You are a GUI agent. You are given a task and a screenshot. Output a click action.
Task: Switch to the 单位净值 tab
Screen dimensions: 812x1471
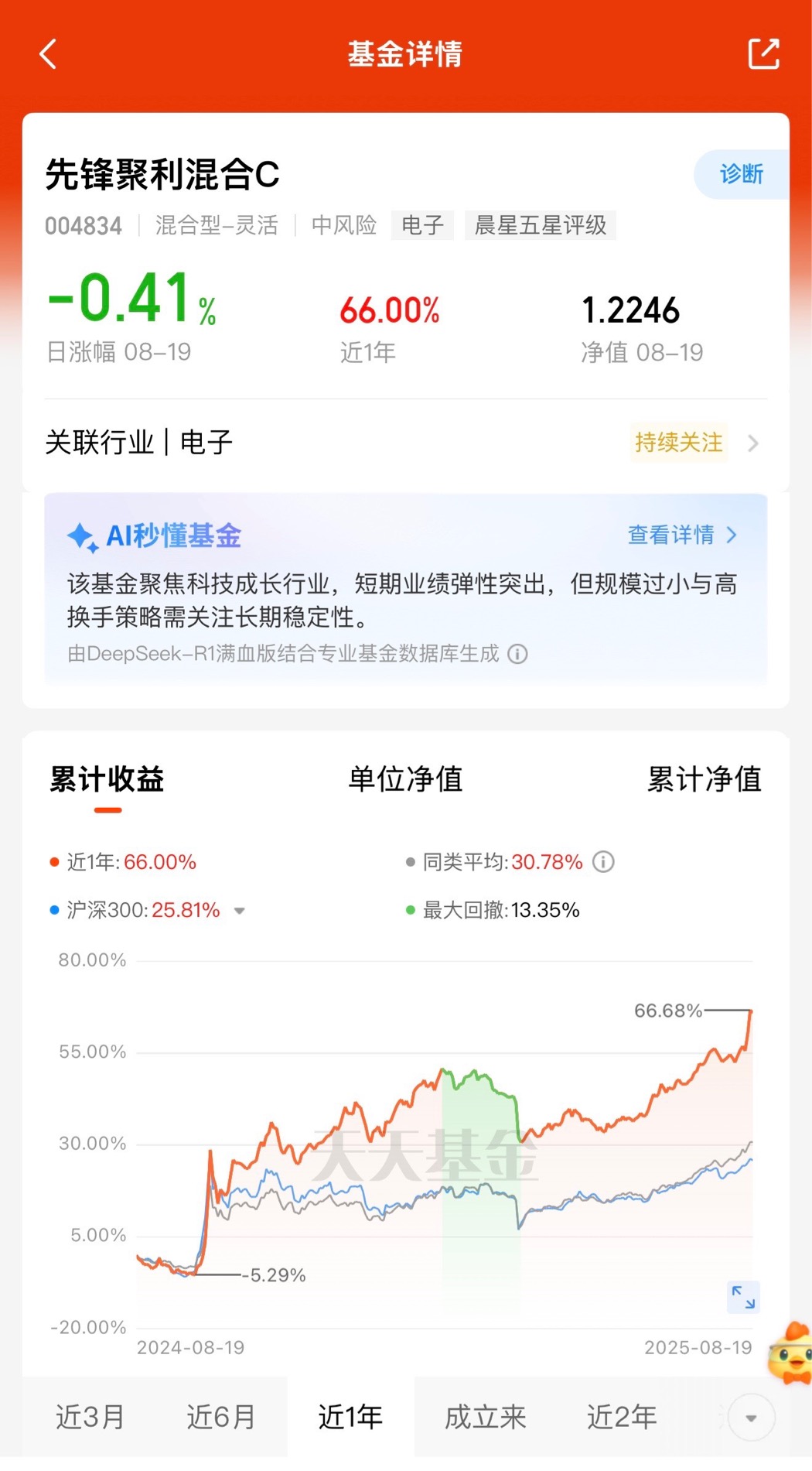(406, 778)
